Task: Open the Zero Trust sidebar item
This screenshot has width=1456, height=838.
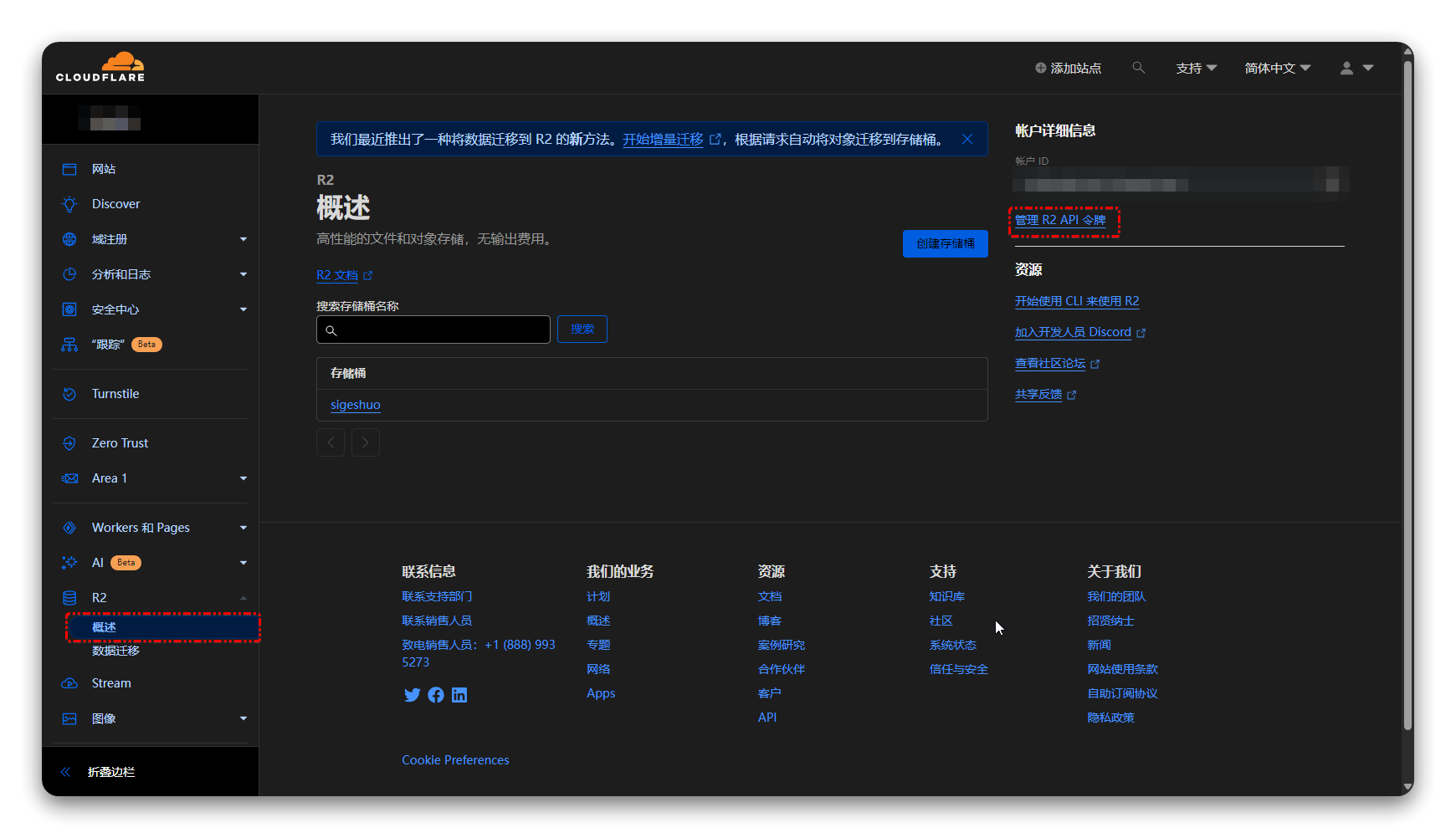Action: point(120,443)
